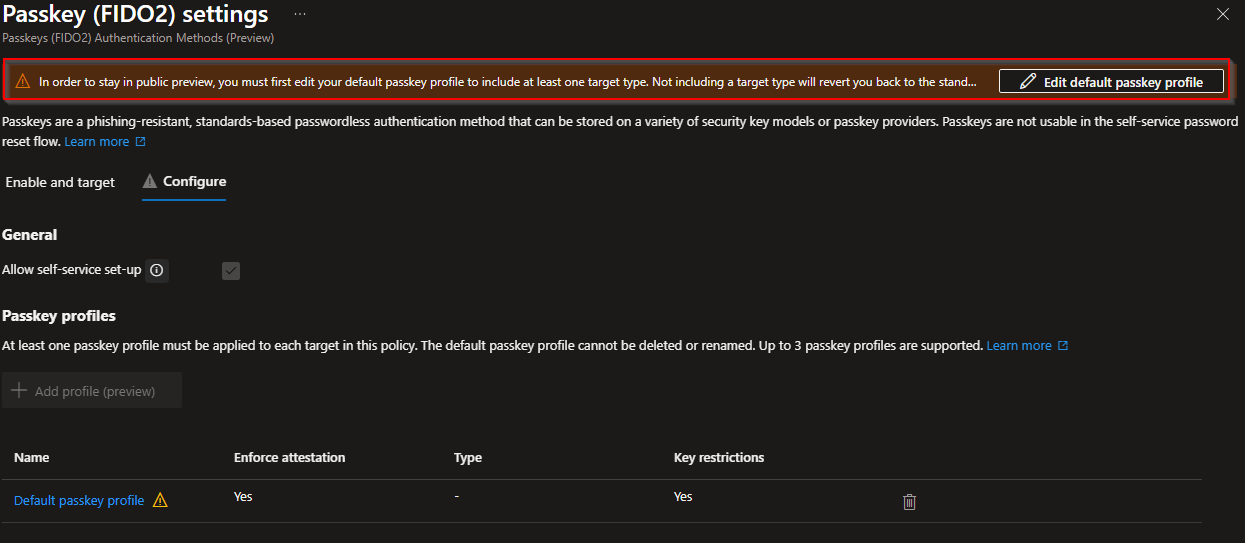
Task: Click the Key restrictions column header
Action: point(718,457)
